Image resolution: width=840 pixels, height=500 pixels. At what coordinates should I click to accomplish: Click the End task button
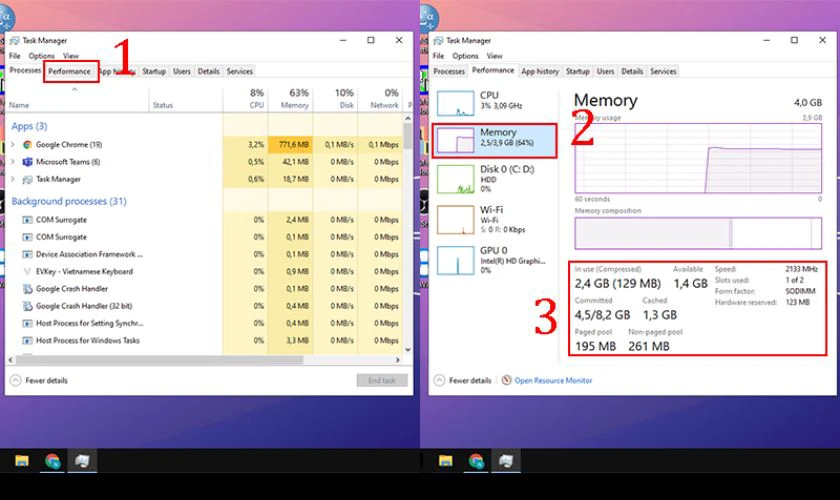point(382,381)
